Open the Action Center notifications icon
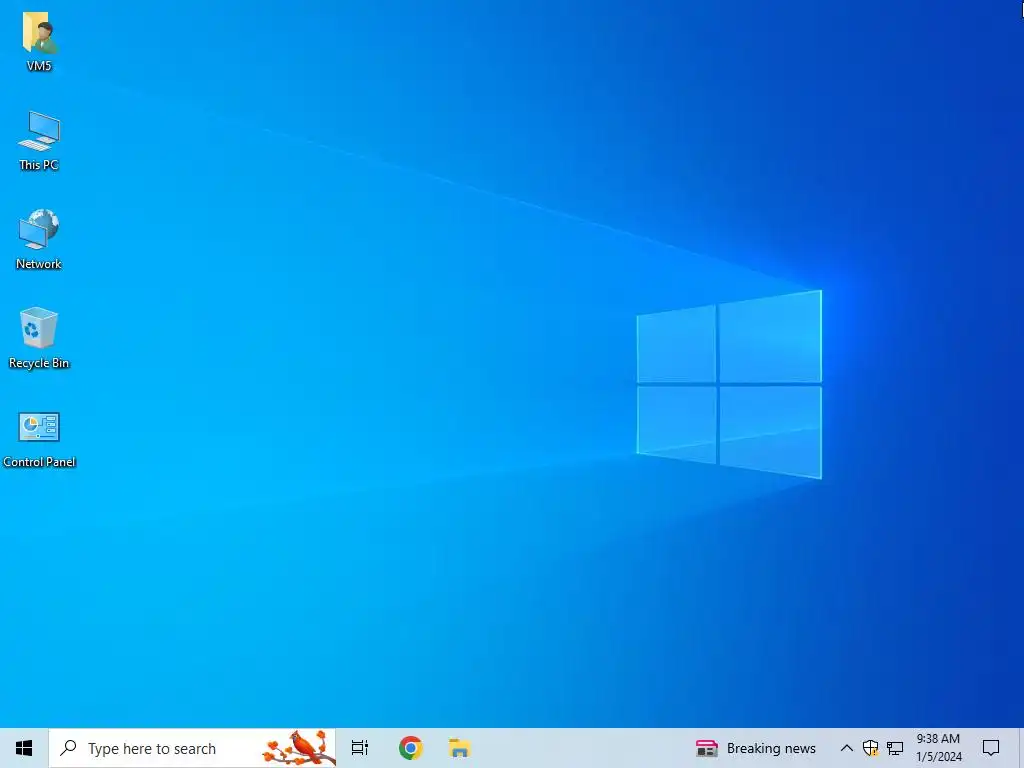The width and height of the screenshot is (1024, 768). point(991,748)
